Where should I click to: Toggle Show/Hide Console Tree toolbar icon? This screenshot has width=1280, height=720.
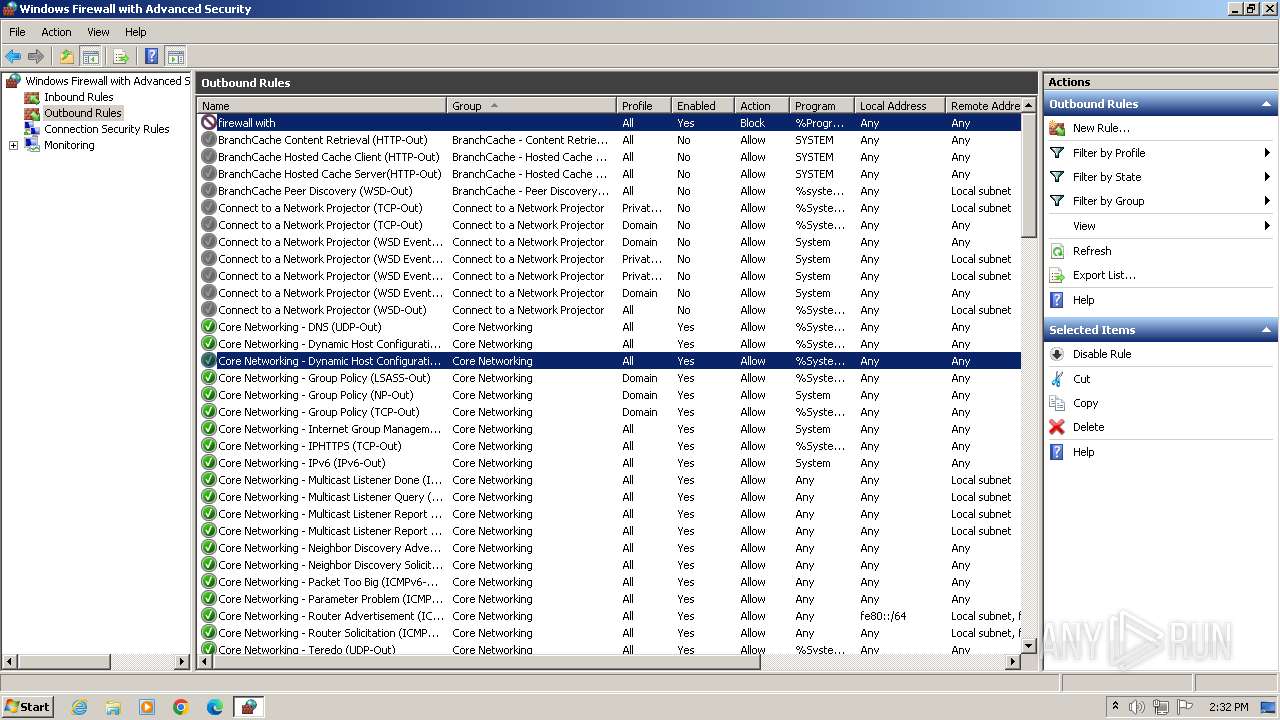click(90, 57)
